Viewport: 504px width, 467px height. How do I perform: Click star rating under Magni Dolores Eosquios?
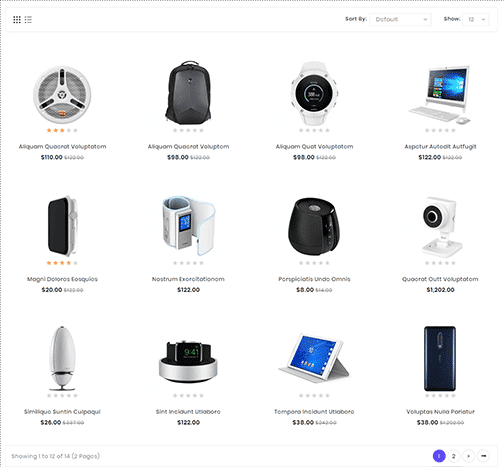(62, 263)
